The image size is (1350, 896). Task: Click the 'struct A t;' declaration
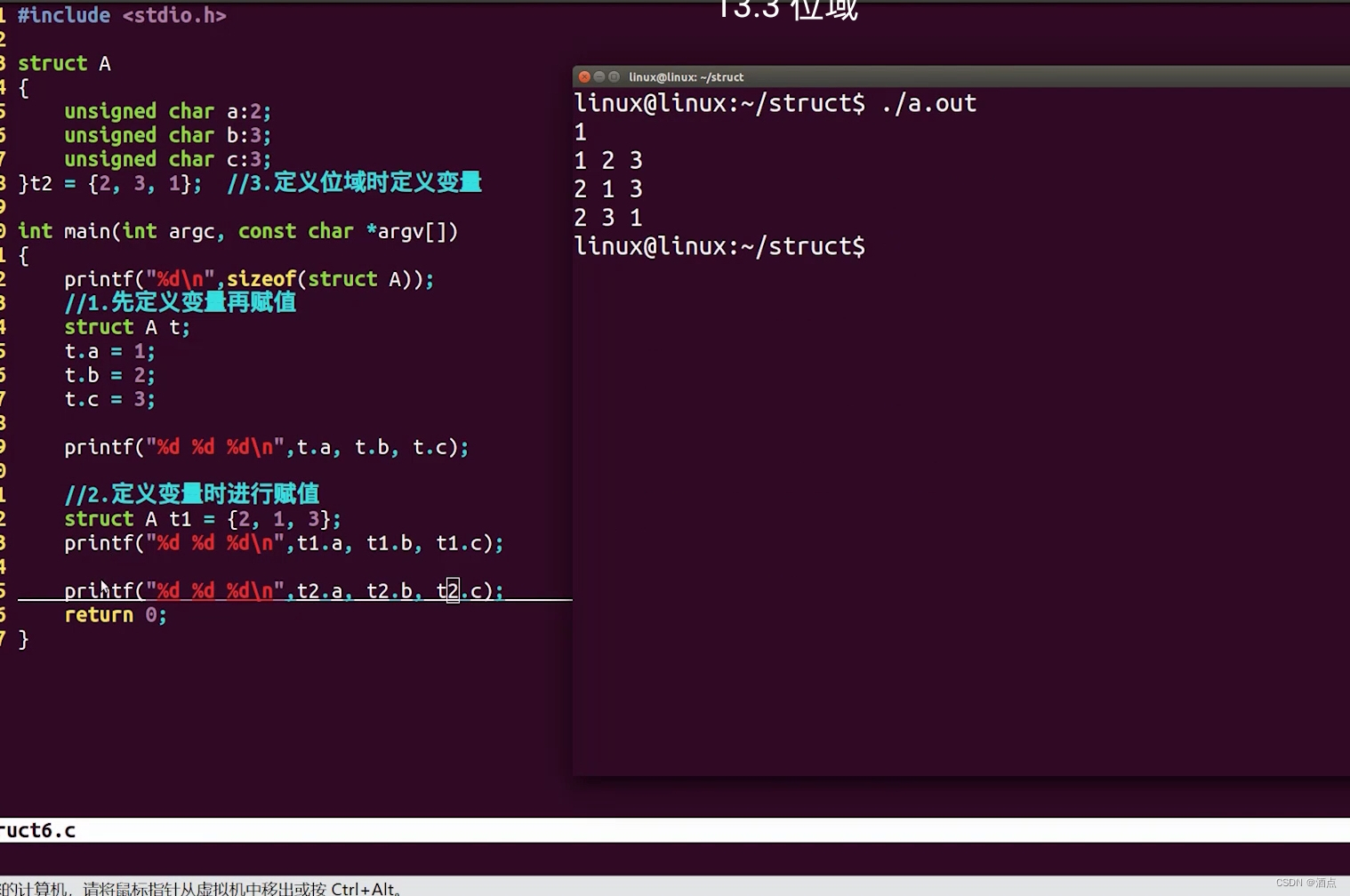(x=127, y=327)
